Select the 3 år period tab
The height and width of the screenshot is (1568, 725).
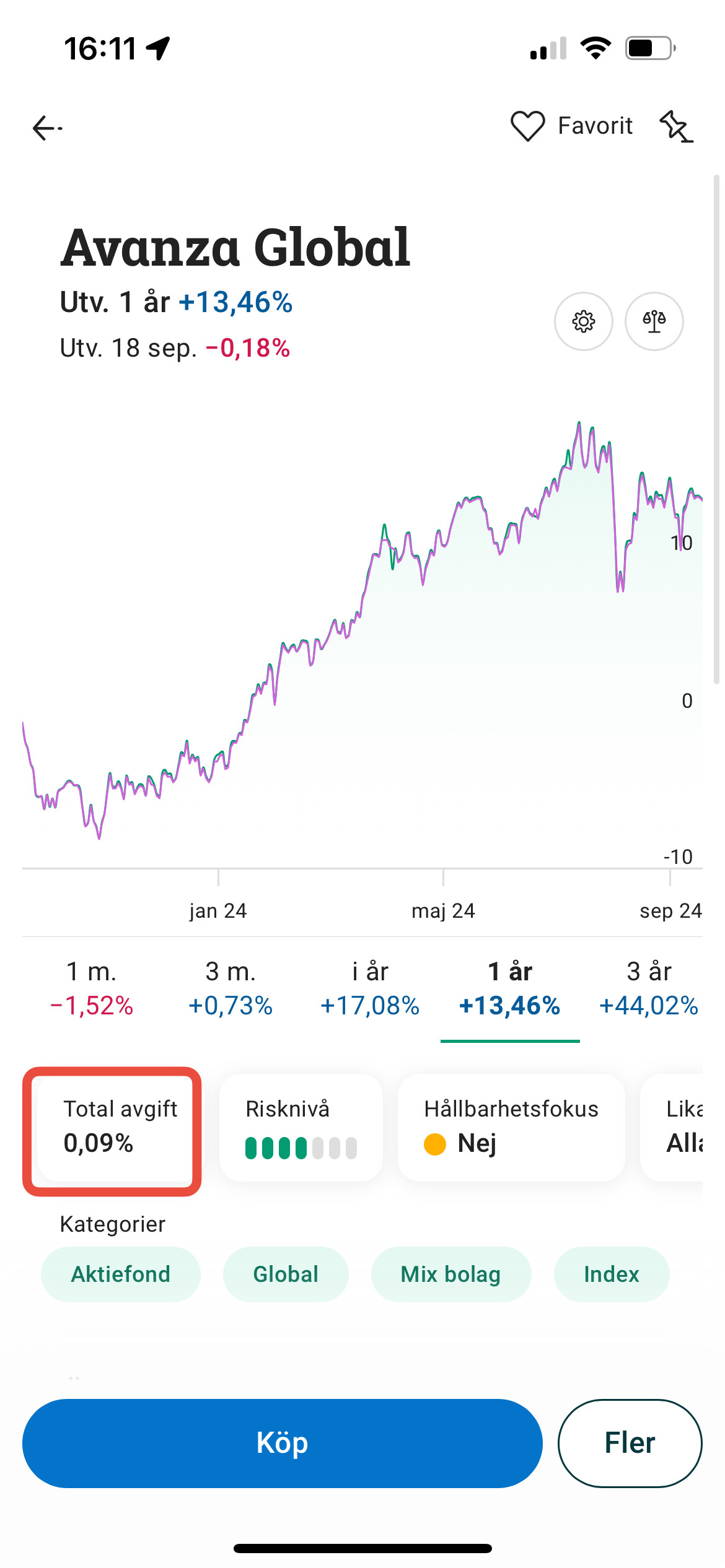pyautogui.click(x=648, y=988)
